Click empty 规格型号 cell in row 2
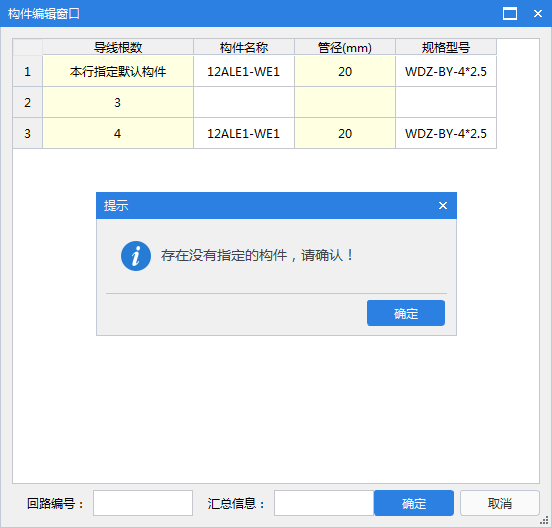The width and height of the screenshot is (552, 528). coord(446,102)
